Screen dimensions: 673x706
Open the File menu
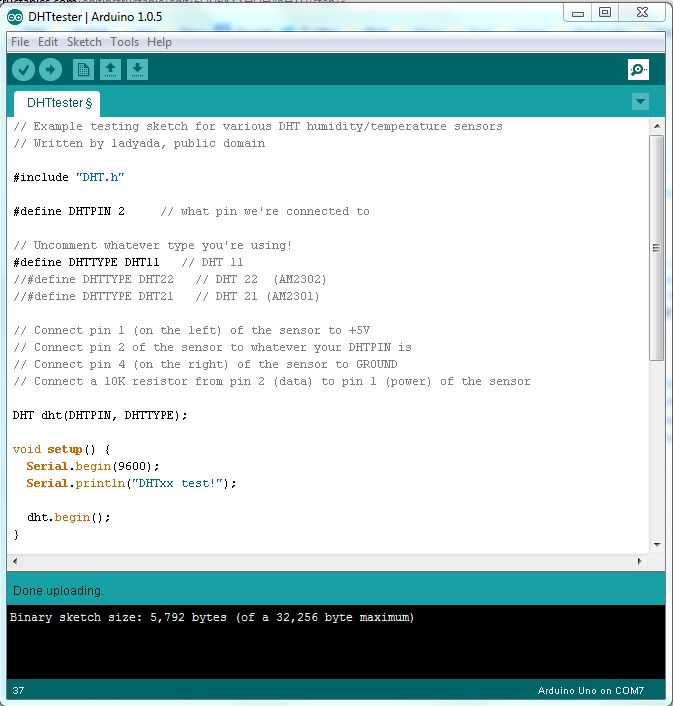[x=20, y=42]
